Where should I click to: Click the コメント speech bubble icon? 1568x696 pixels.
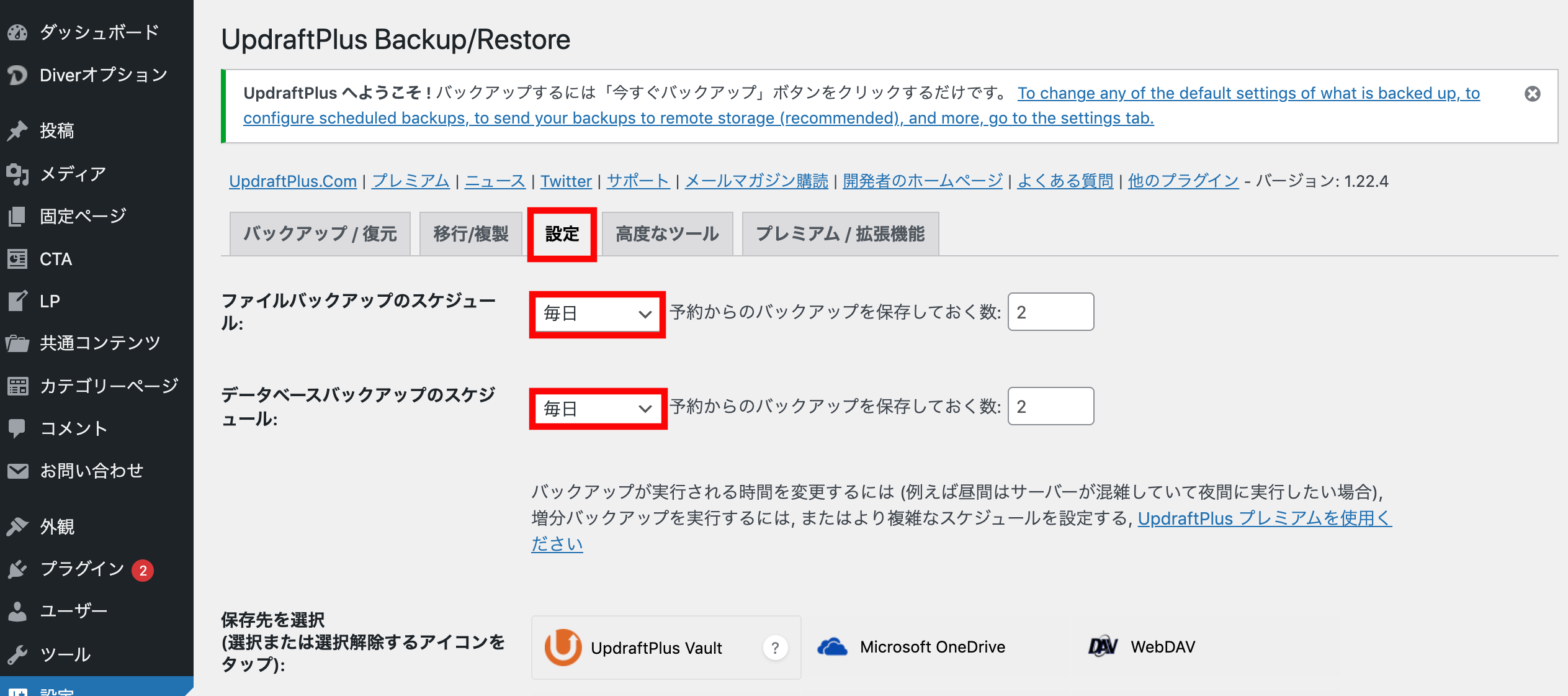[17, 428]
